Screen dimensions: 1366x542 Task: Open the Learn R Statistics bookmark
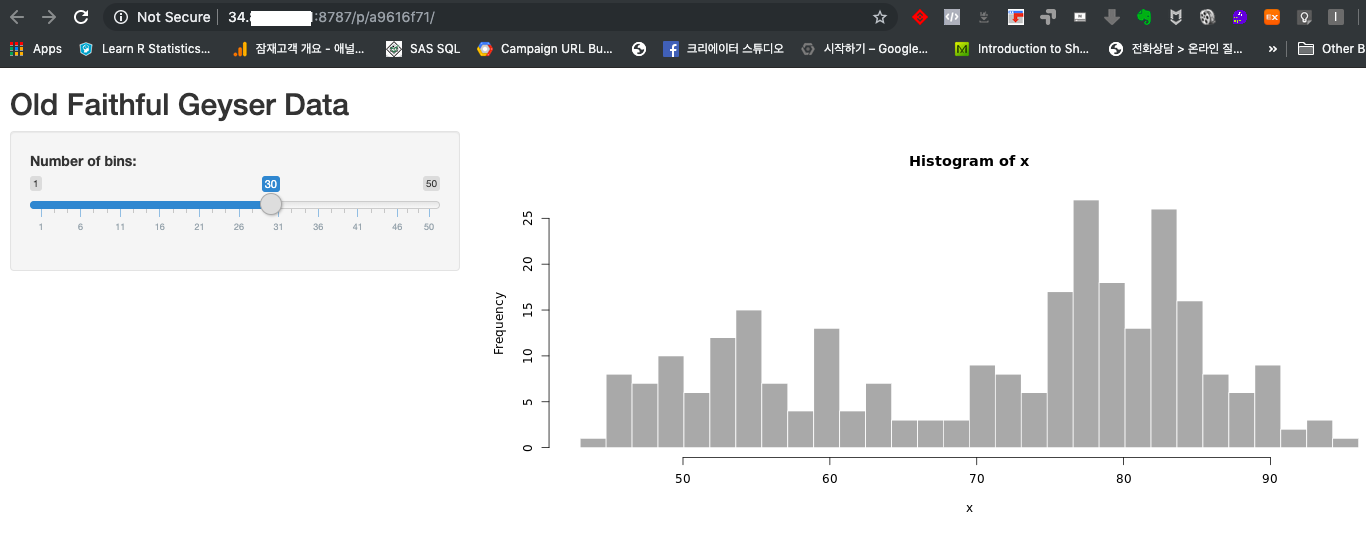pos(145,48)
